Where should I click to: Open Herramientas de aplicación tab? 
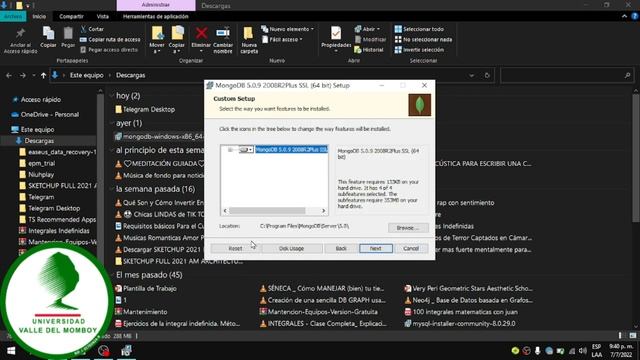coord(156,16)
